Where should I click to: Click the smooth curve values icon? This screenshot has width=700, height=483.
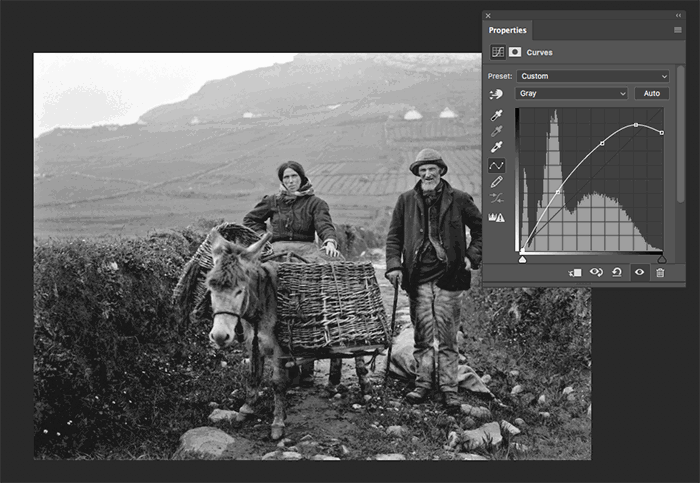(496, 198)
